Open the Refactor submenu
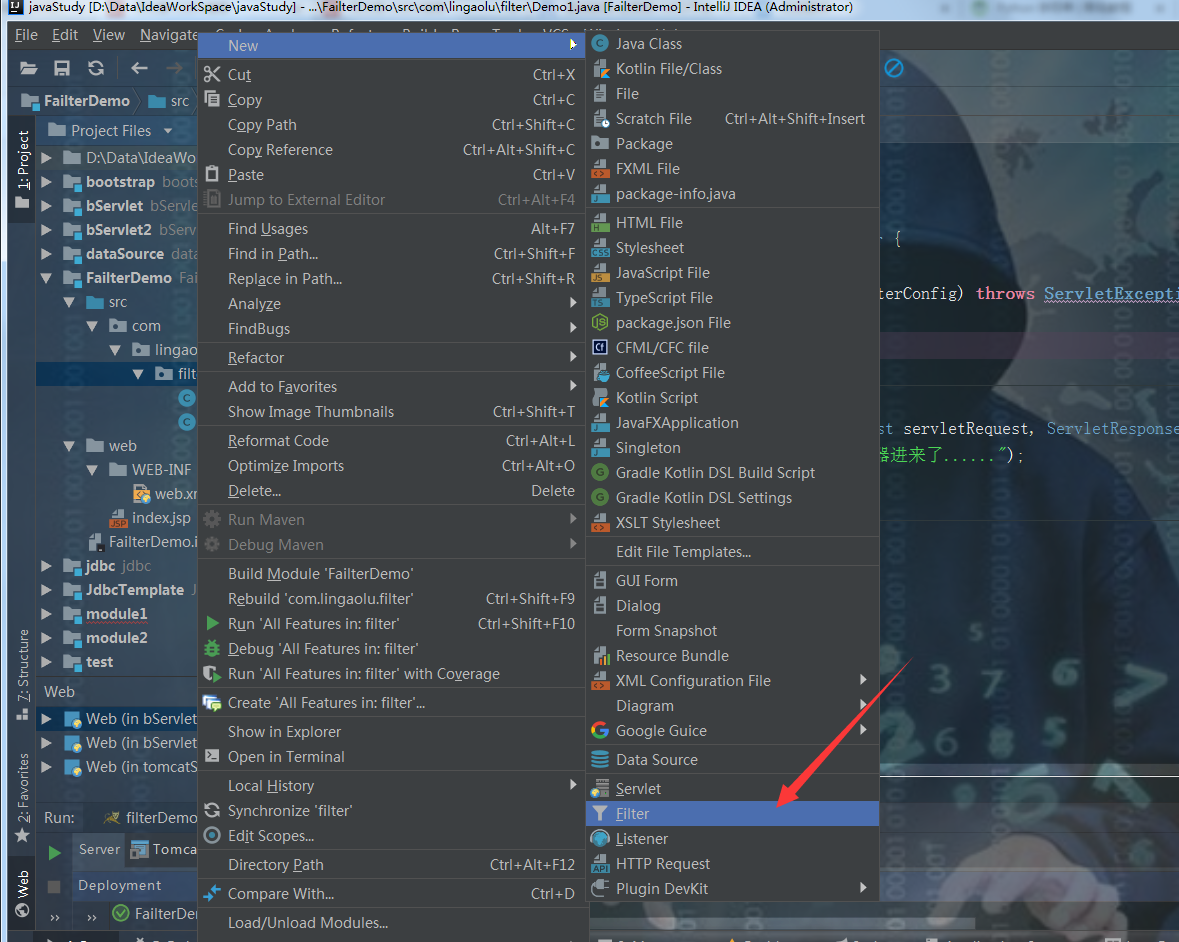Screen dimensions: 1179x942 [391, 358]
